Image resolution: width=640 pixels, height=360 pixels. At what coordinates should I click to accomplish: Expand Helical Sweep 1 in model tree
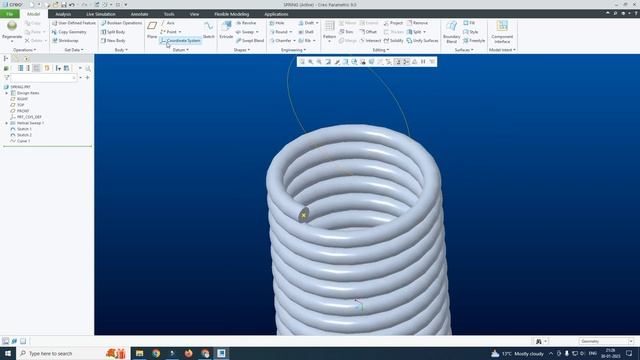(x=7, y=123)
